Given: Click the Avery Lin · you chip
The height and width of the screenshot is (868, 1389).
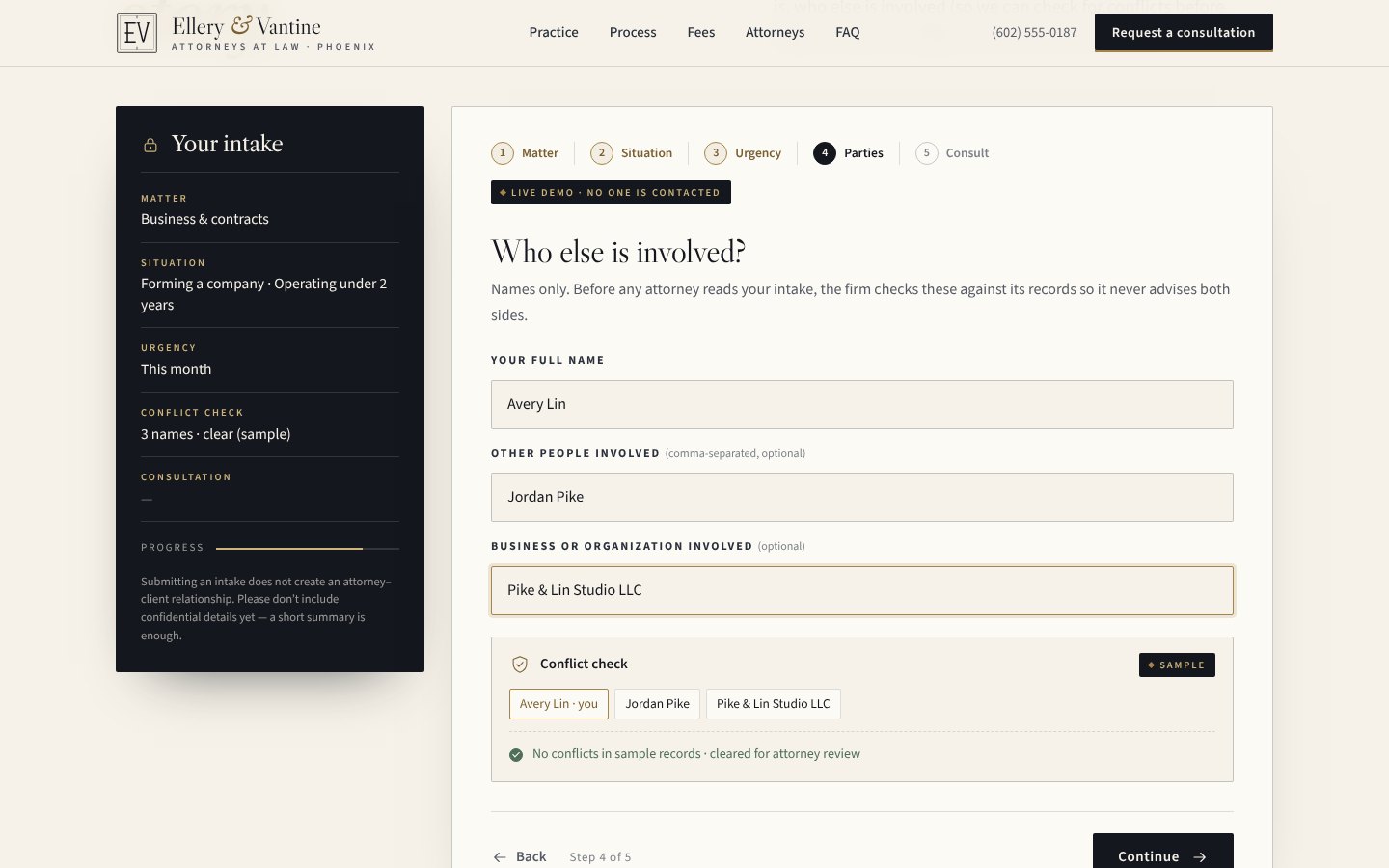Looking at the screenshot, I should pyautogui.click(x=558, y=704).
